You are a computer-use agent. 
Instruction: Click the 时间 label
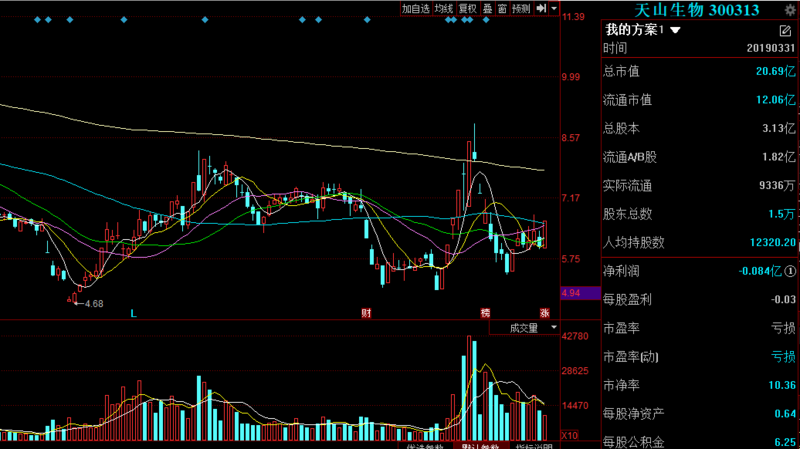point(615,48)
